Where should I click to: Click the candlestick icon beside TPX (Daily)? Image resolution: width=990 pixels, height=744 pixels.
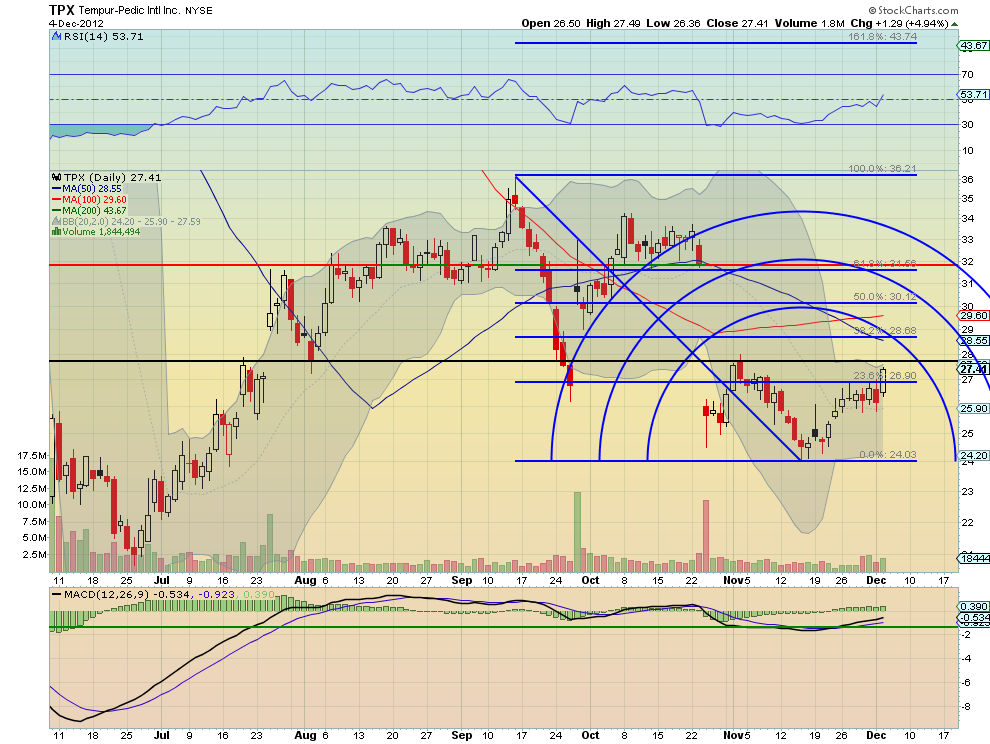pos(57,177)
